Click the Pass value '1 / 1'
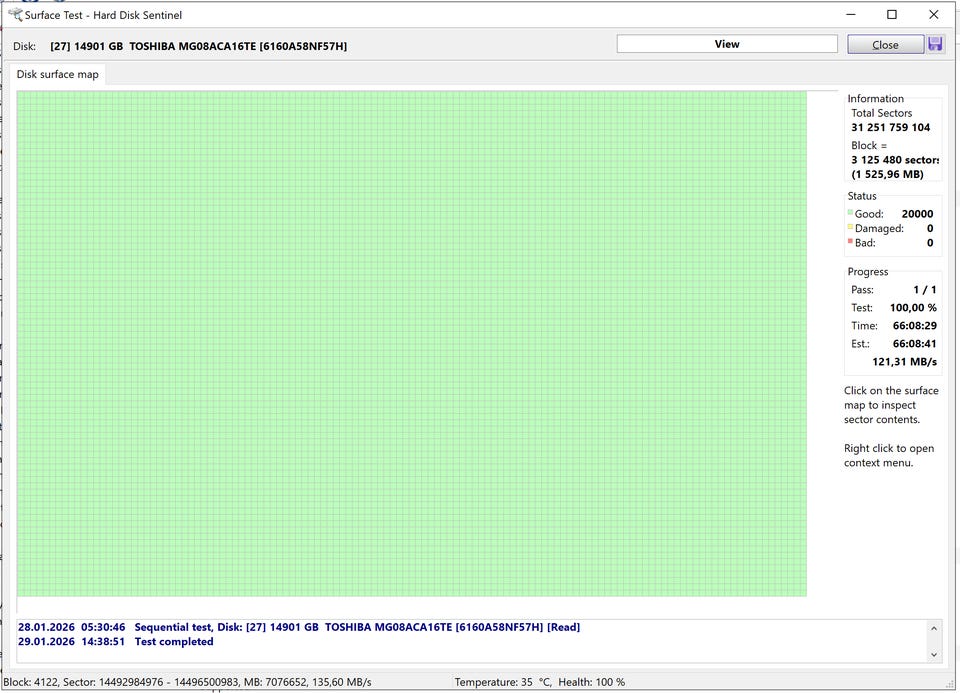Viewport: 960px width, 693px height. pyautogui.click(x=924, y=290)
